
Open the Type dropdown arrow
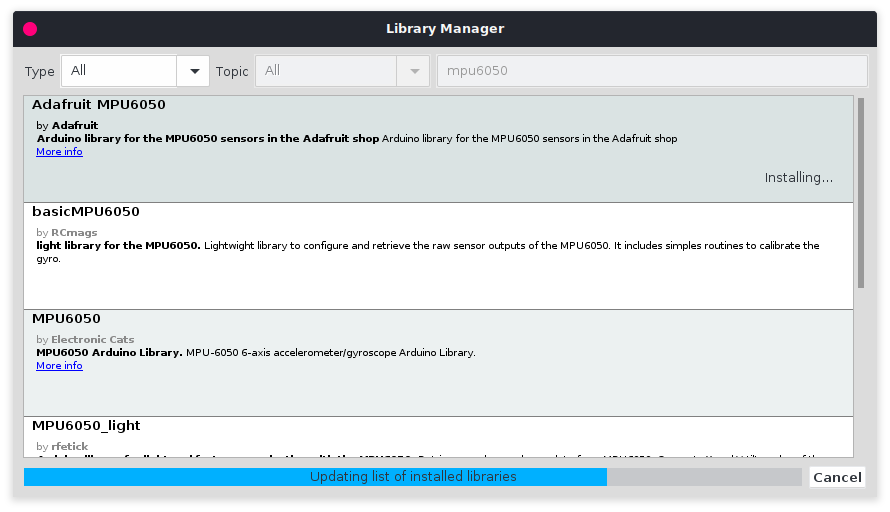pyautogui.click(x=194, y=71)
